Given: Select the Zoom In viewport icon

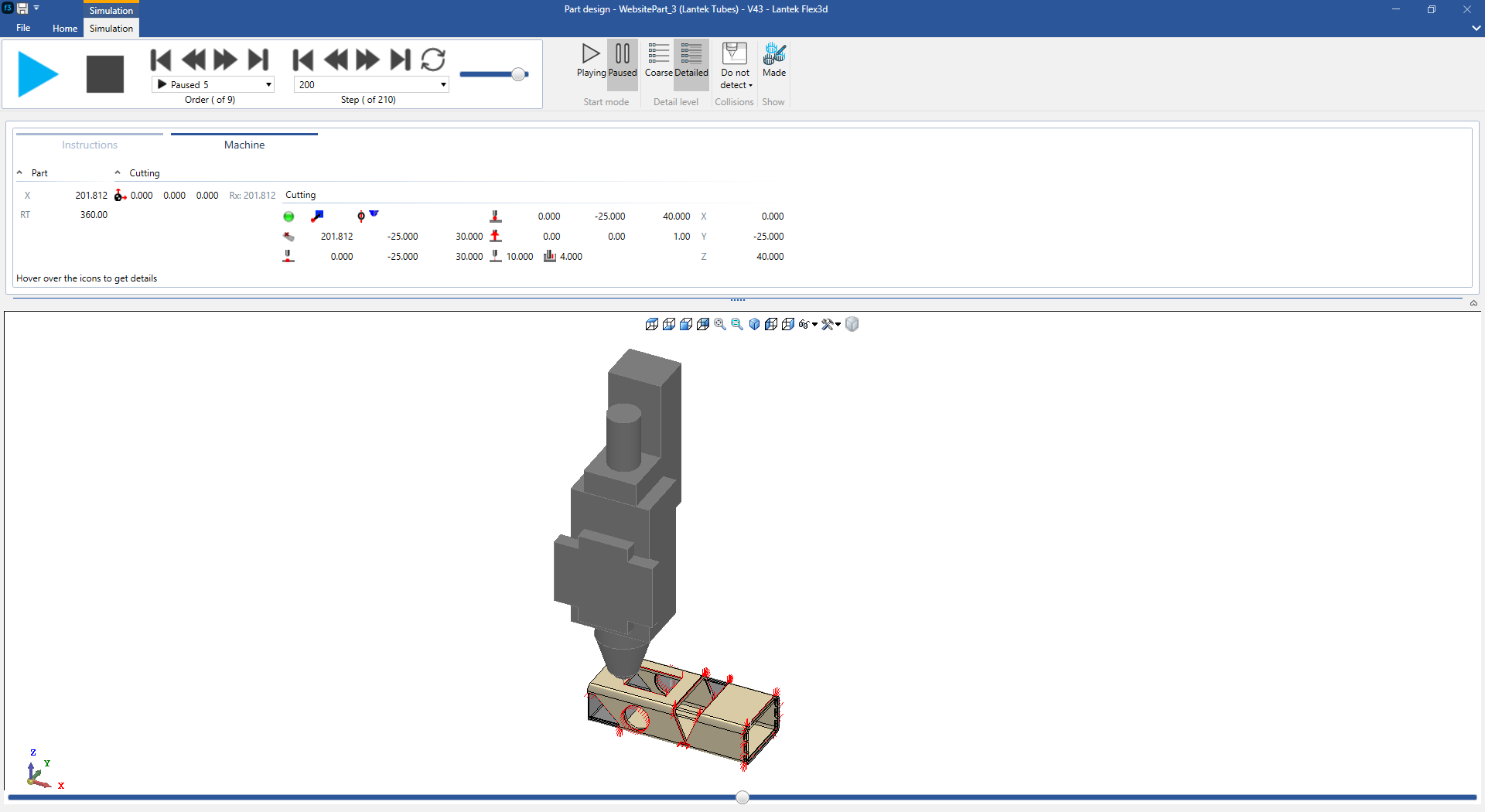Looking at the screenshot, I should point(720,324).
